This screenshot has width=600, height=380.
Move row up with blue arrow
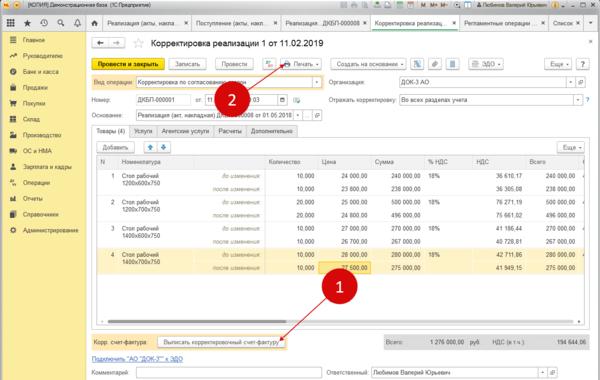[x=150, y=147]
